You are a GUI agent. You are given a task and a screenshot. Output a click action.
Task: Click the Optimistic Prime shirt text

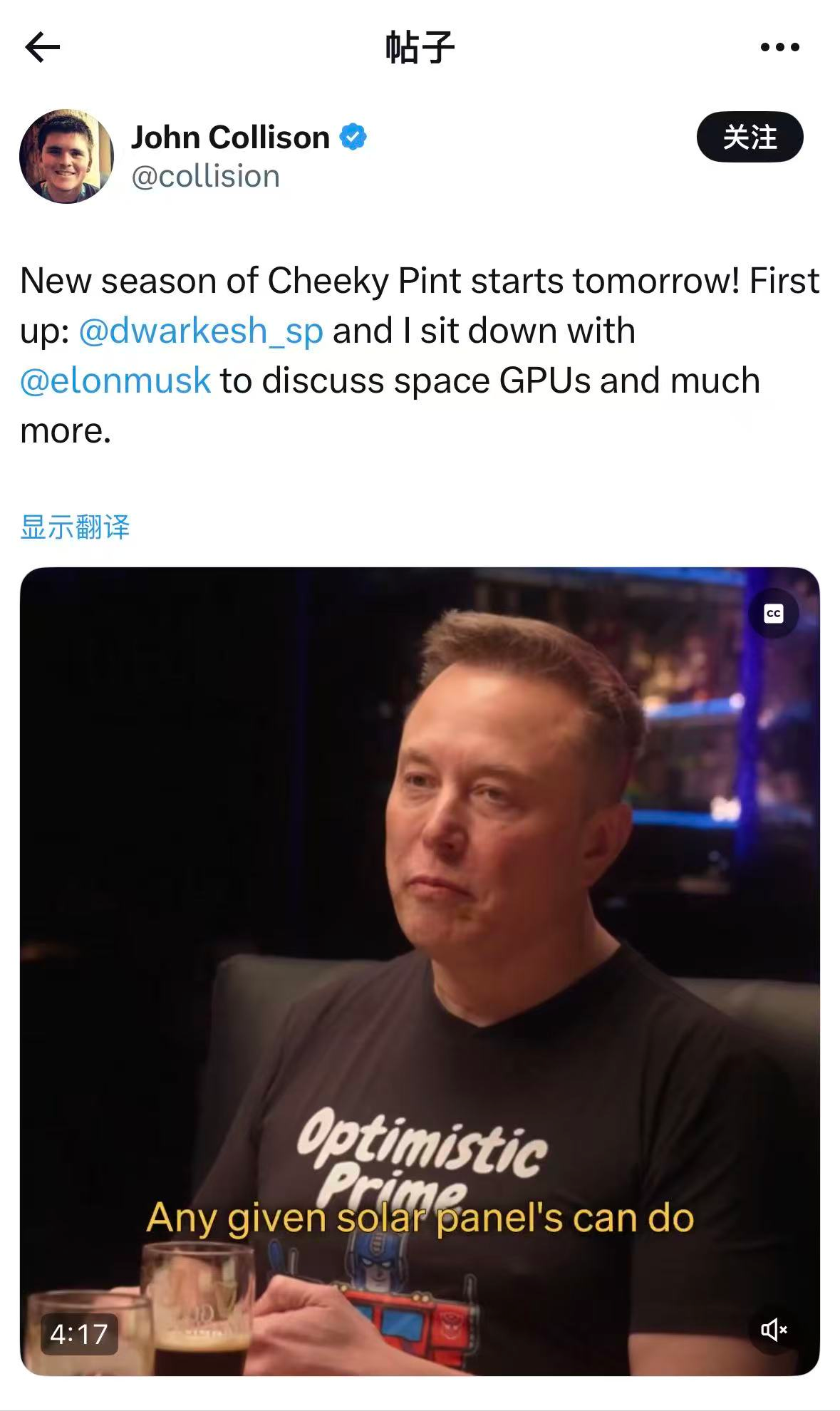(x=422, y=1154)
